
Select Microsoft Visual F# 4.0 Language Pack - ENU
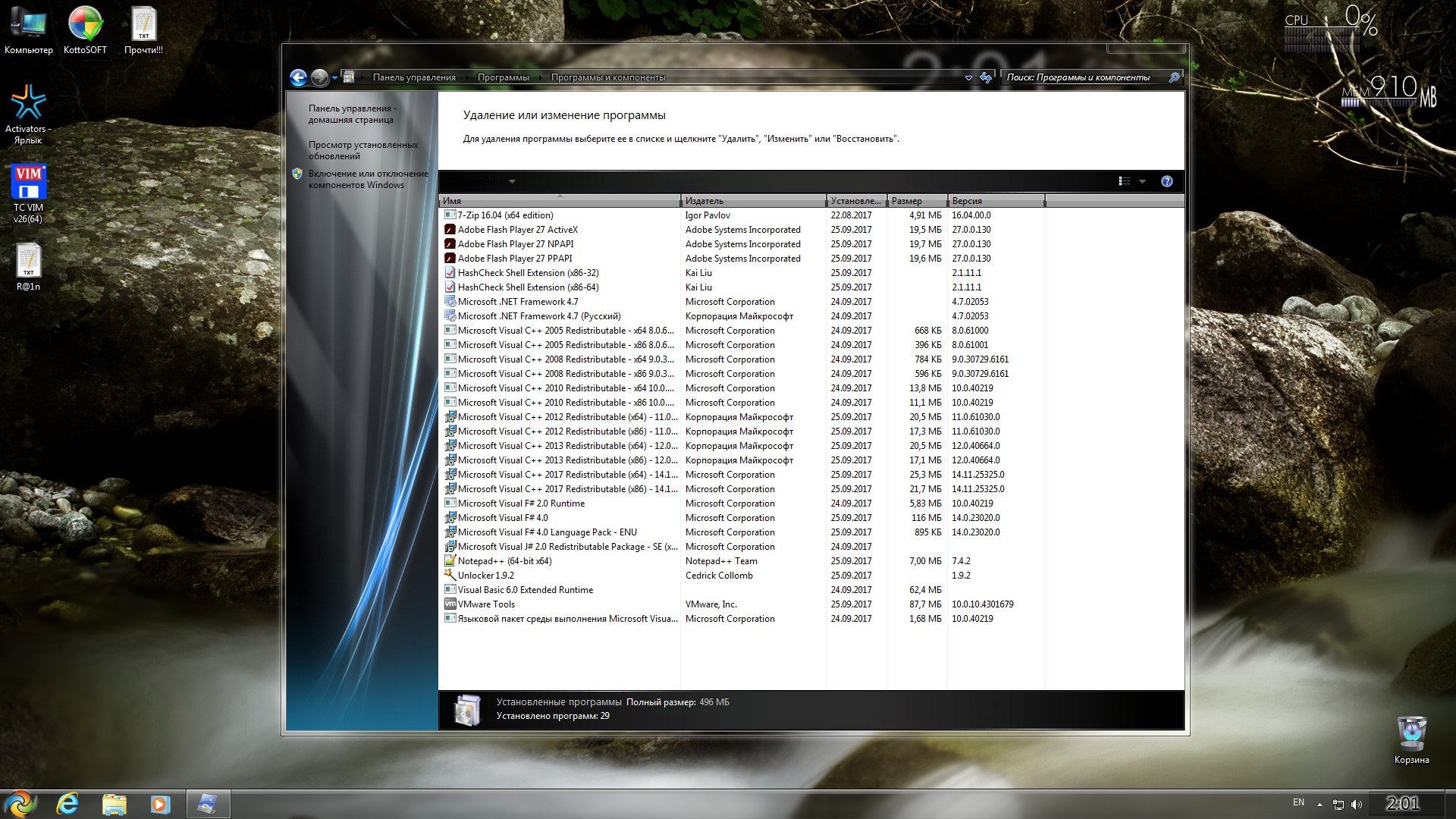click(x=744, y=532)
